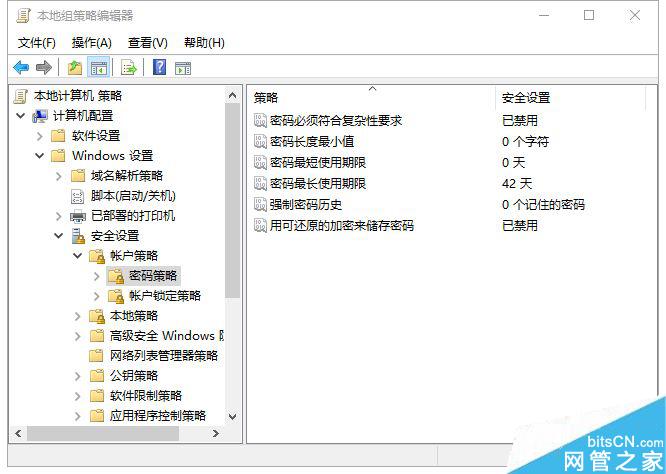The width and height of the screenshot is (666, 474).
Task: Click the 42 天 setting value
Action: [516, 183]
